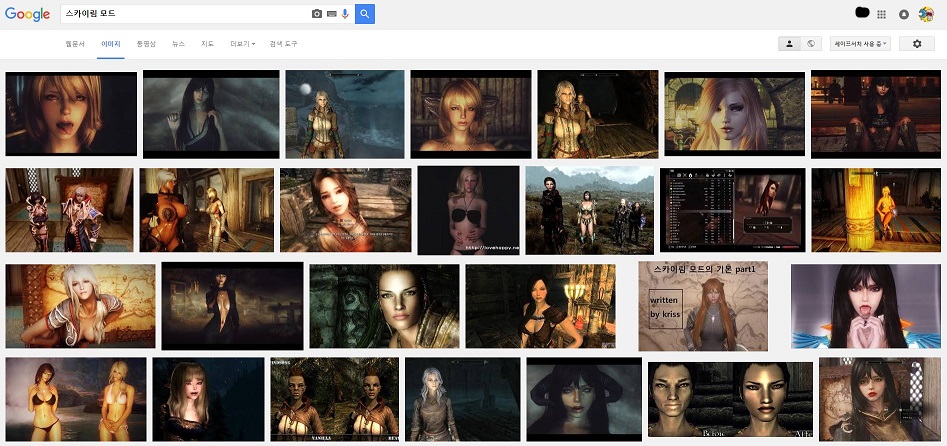Image resolution: width=947 pixels, height=446 pixels.
Task: Open thumbnail of silver-haired woman in dark forest
Action: 463,399
